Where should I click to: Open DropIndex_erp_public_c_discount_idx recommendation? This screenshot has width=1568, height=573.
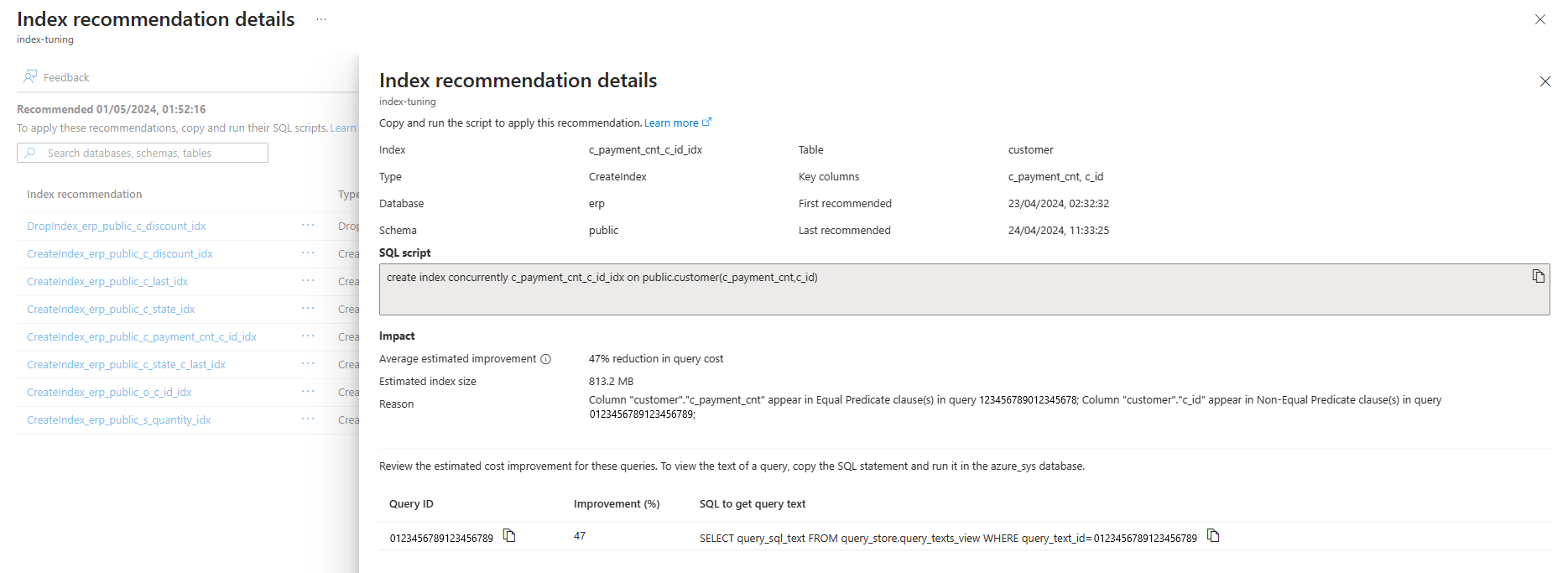point(116,226)
